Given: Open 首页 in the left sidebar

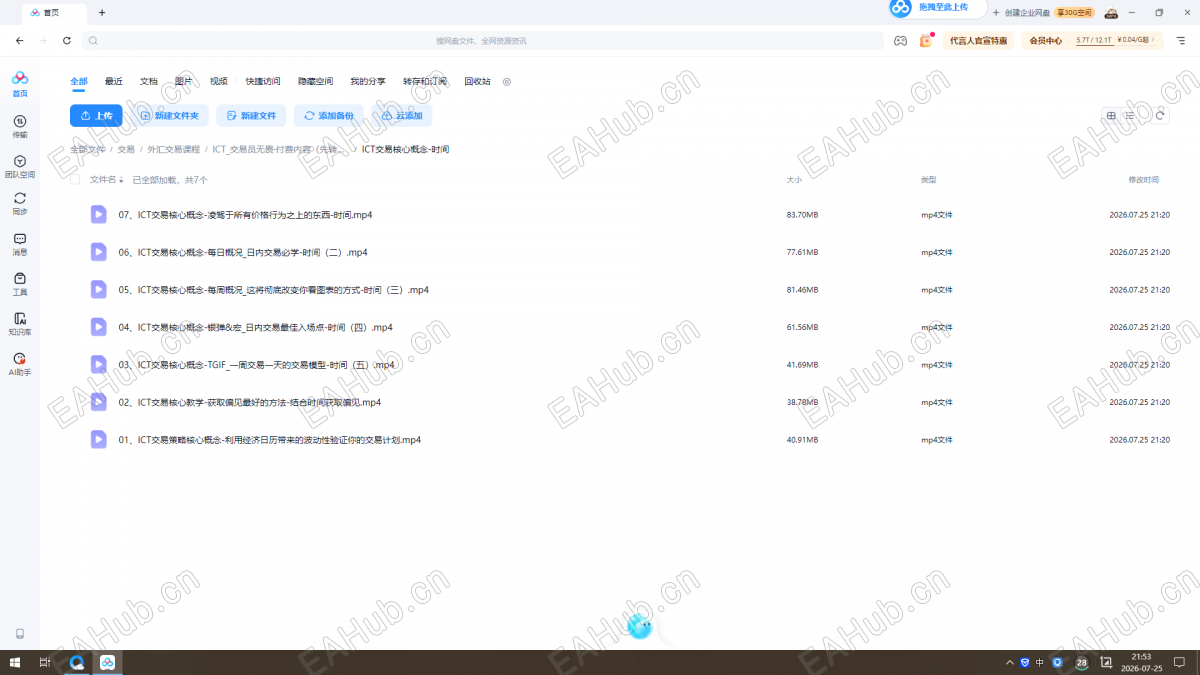Looking at the screenshot, I should coord(20,84).
